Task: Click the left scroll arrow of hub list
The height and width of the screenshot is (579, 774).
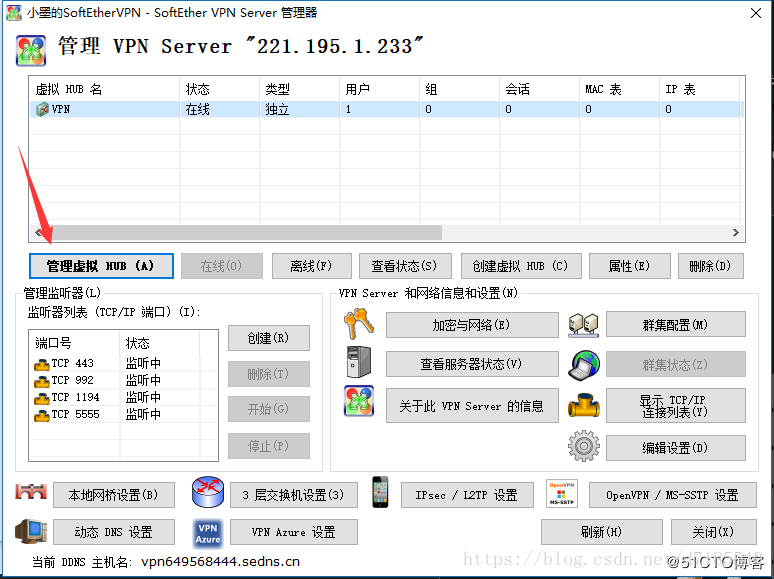Action: pos(38,232)
